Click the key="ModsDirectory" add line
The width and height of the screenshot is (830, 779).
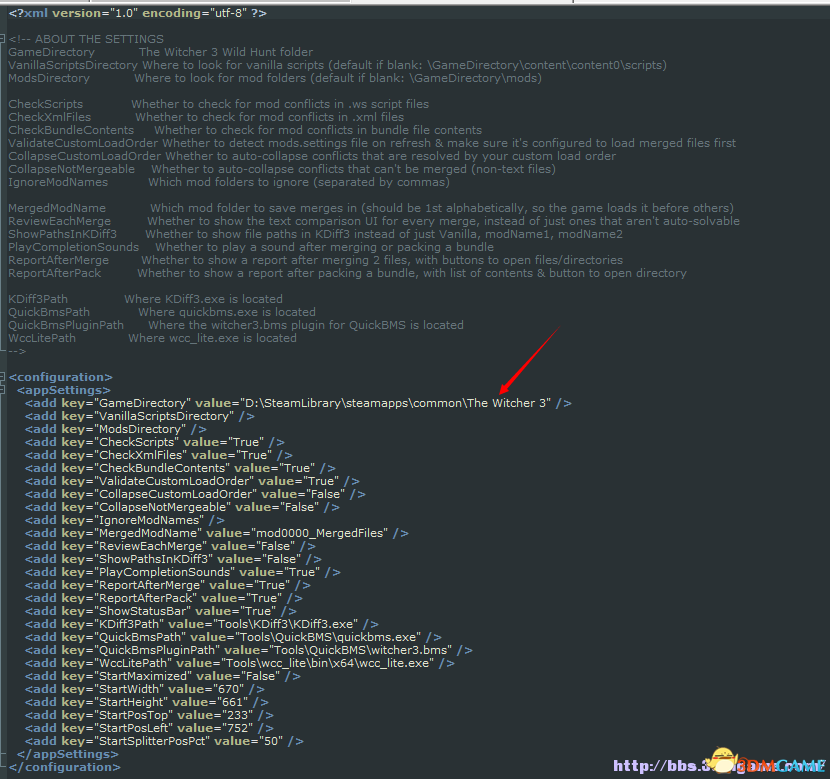tap(116, 429)
